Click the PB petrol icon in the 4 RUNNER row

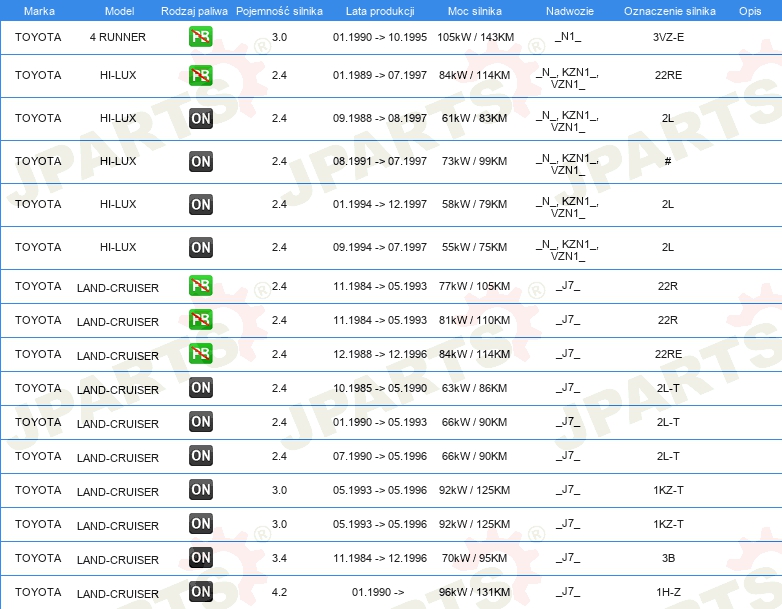tap(200, 38)
